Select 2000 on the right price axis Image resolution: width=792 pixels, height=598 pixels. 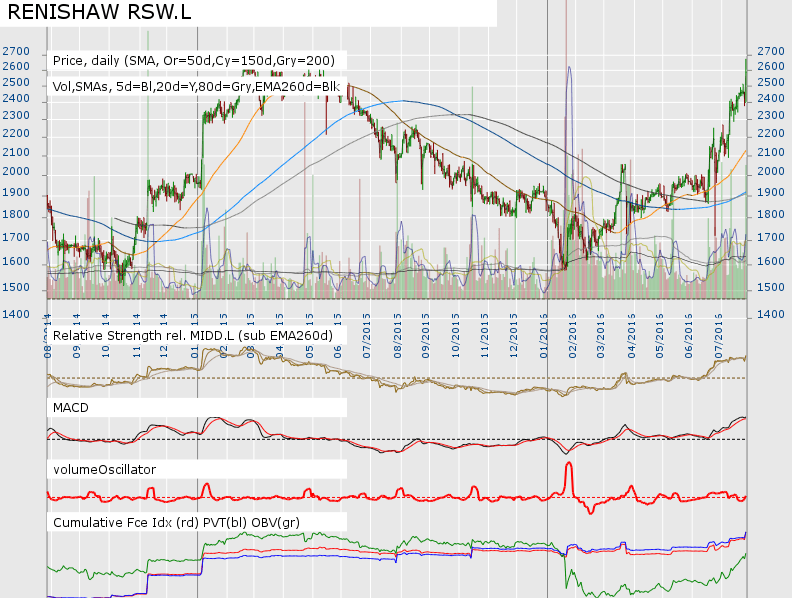click(x=771, y=171)
